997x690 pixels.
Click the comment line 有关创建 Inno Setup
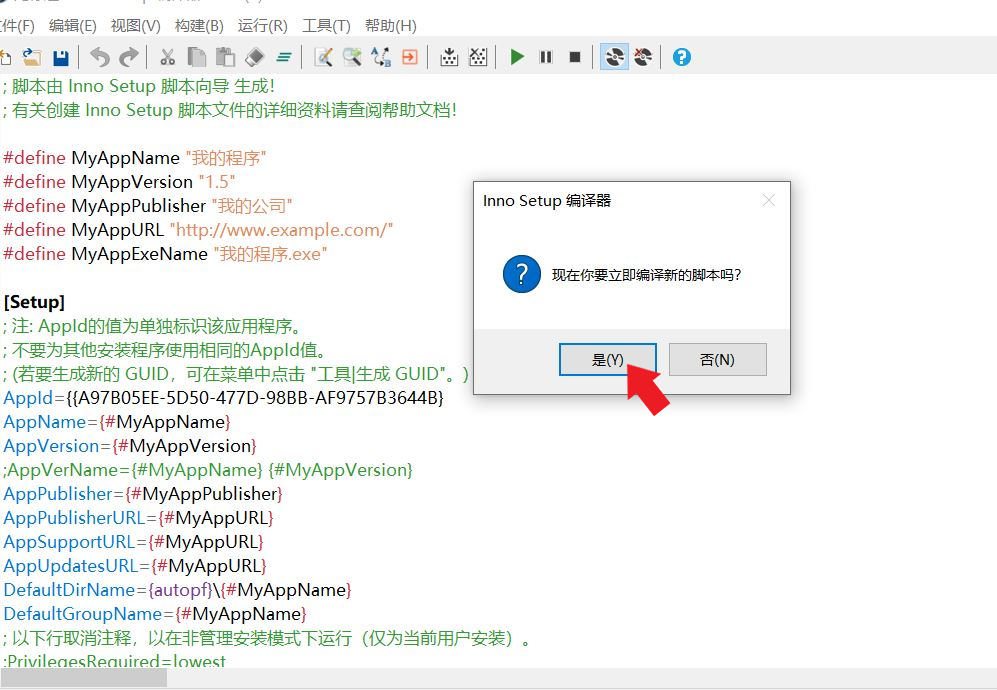230,110
